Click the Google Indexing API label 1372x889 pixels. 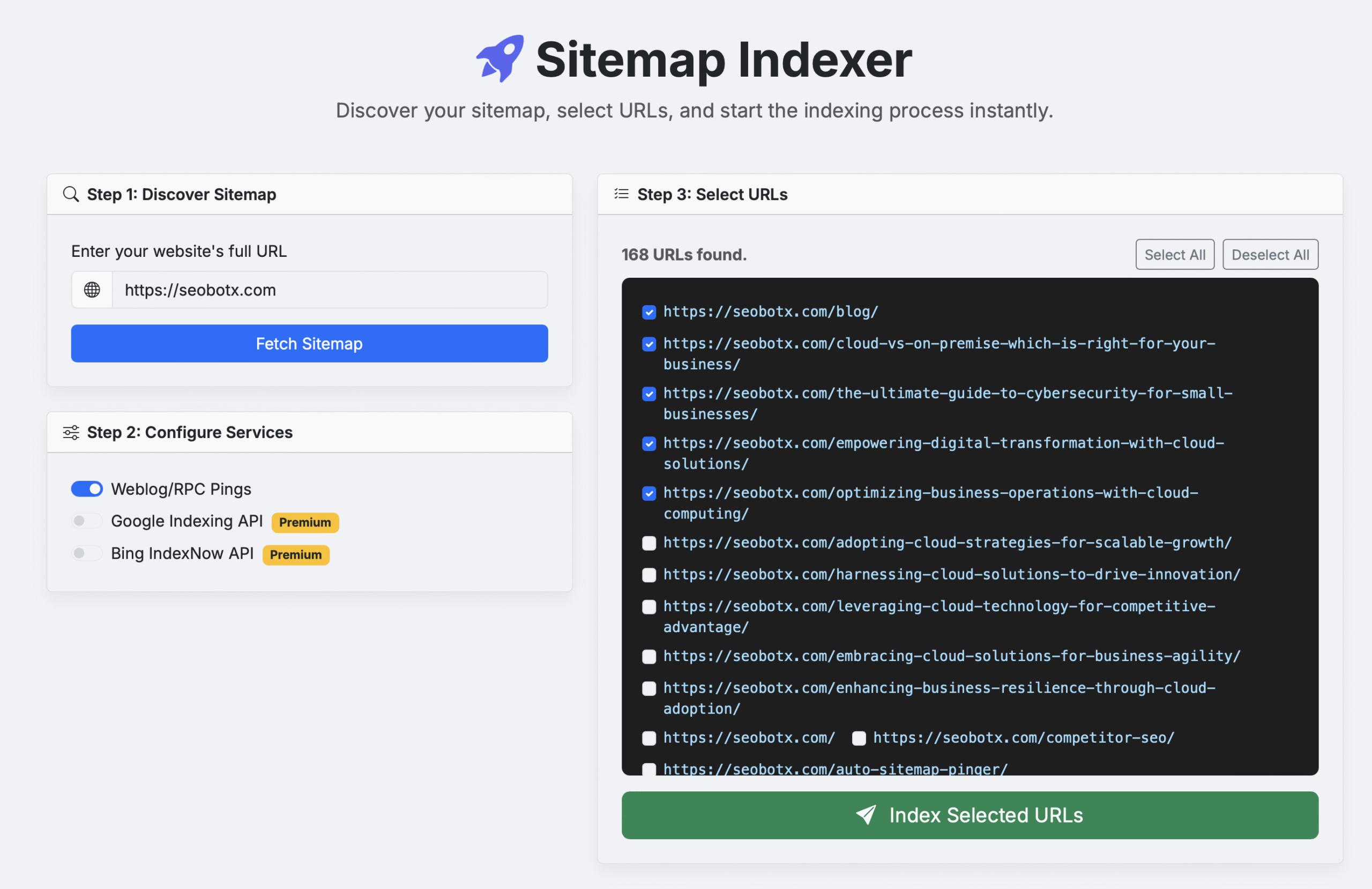point(187,521)
